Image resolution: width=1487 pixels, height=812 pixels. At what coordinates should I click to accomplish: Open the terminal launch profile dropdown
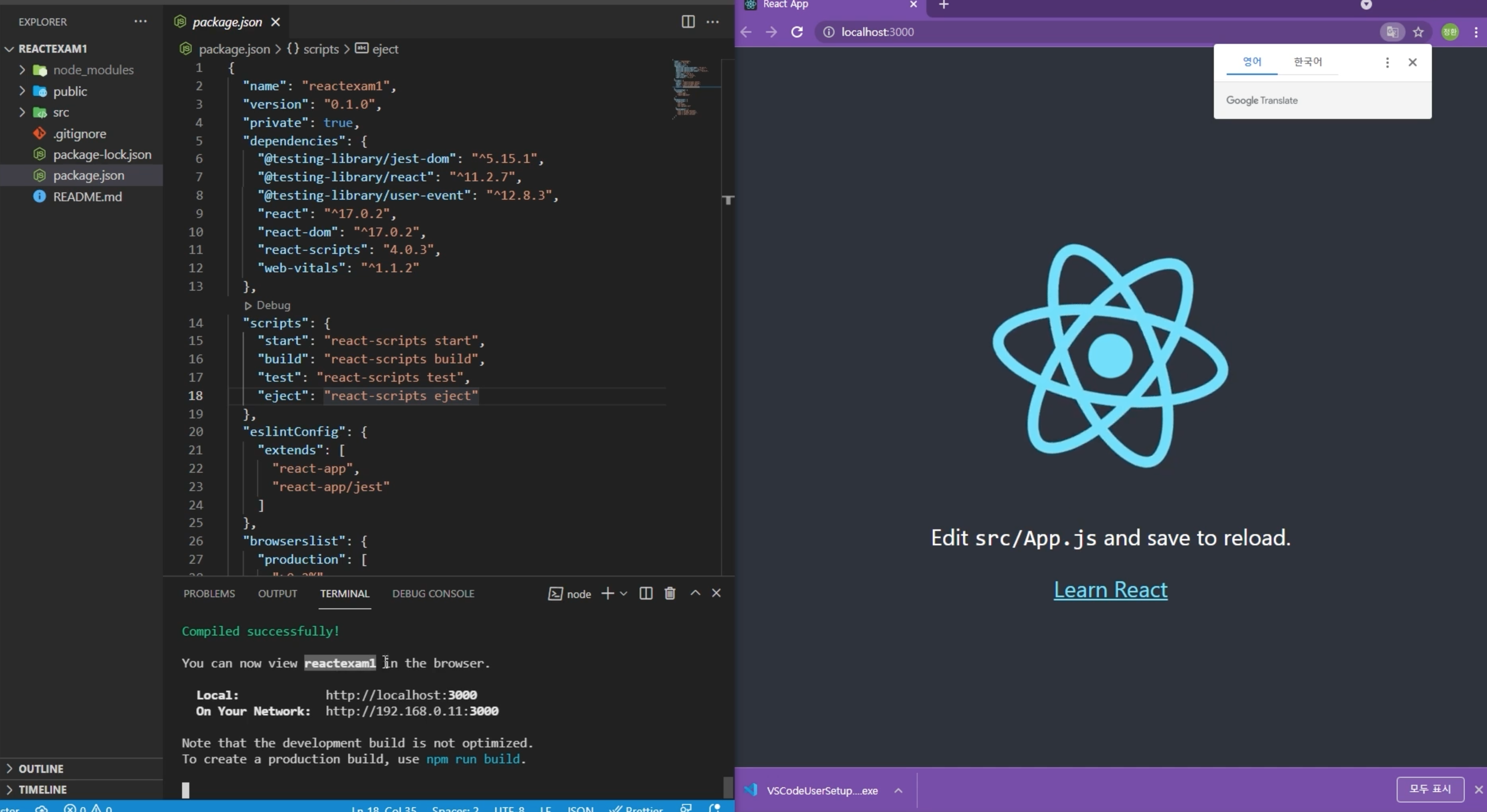(623, 593)
